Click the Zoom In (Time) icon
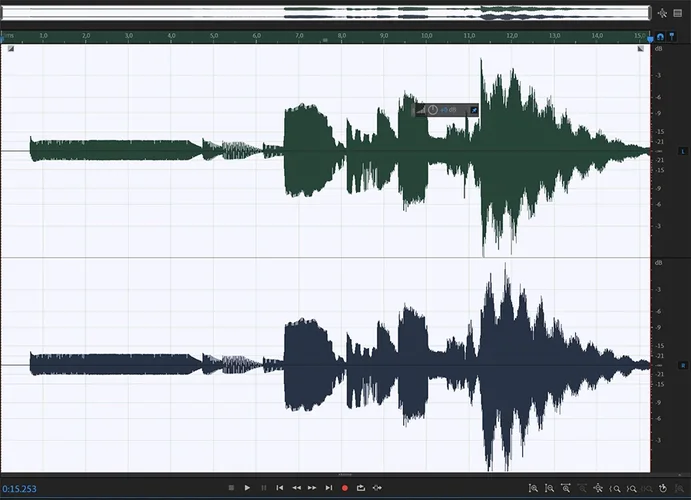691x500 pixels. pos(566,488)
